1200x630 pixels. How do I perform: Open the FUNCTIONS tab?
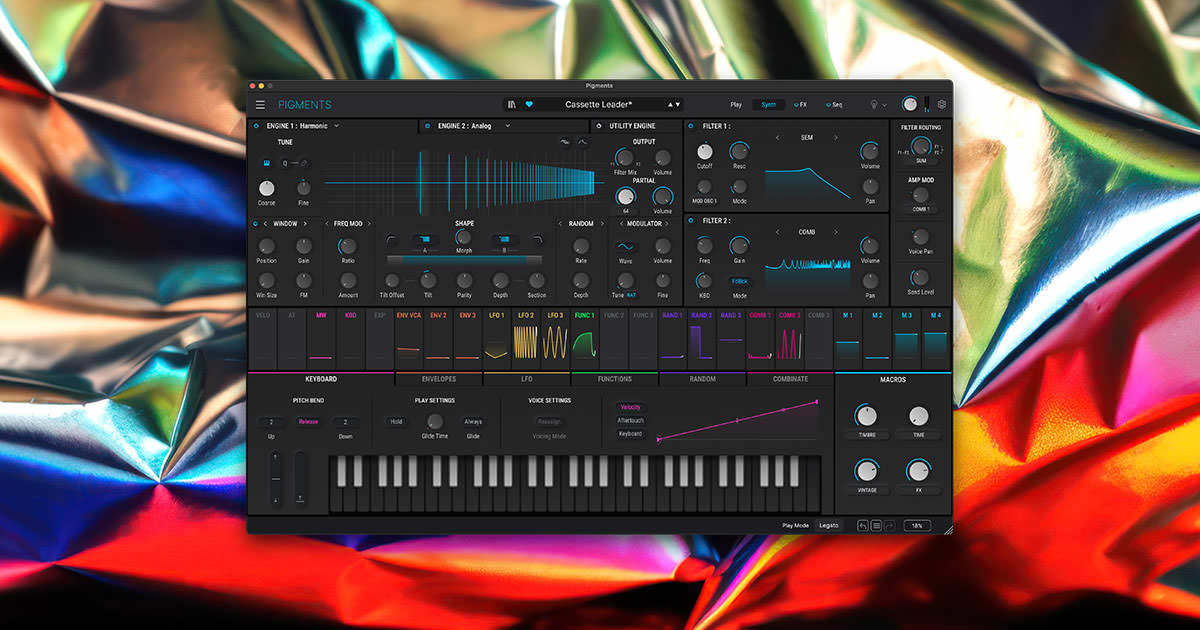(x=615, y=379)
